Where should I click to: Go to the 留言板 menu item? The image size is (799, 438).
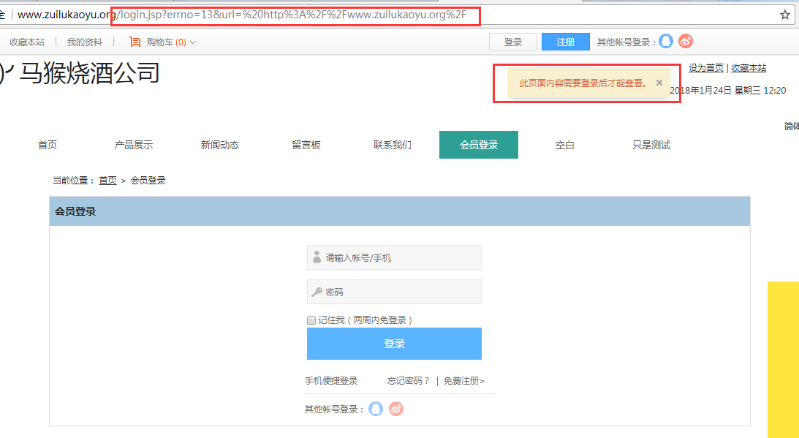click(x=306, y=145)
